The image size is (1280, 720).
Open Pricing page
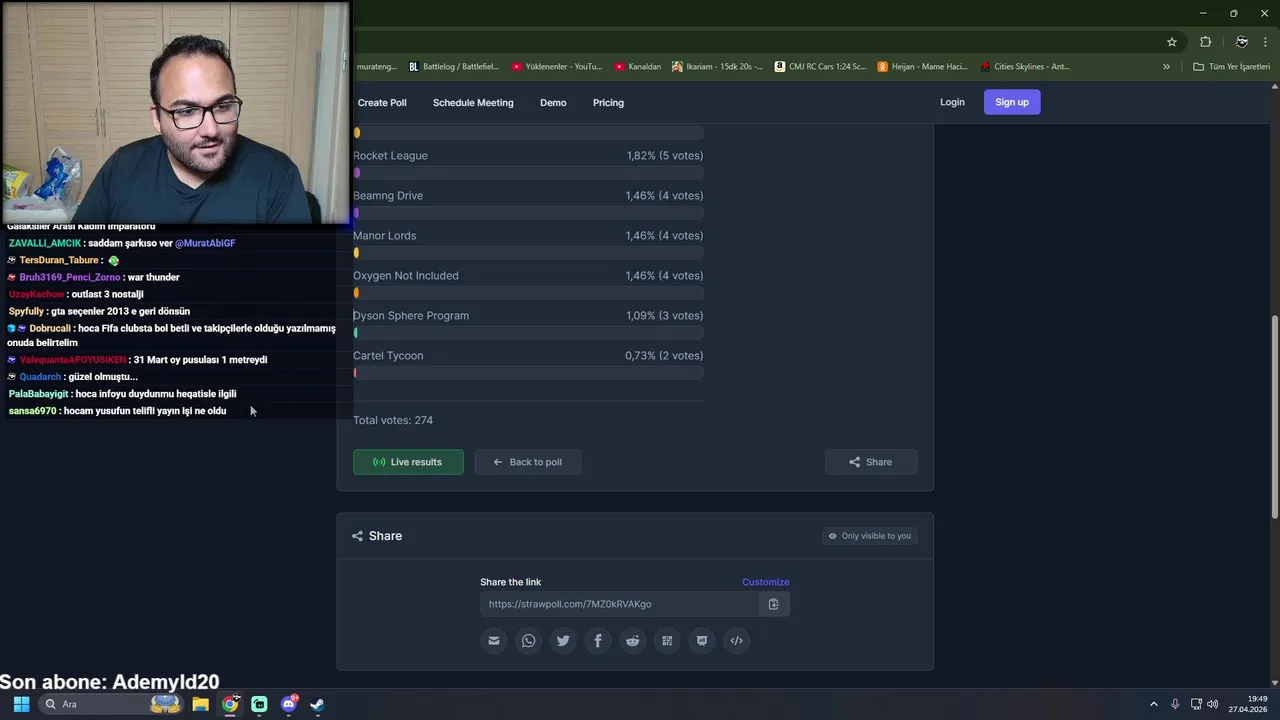click(608, 103)
